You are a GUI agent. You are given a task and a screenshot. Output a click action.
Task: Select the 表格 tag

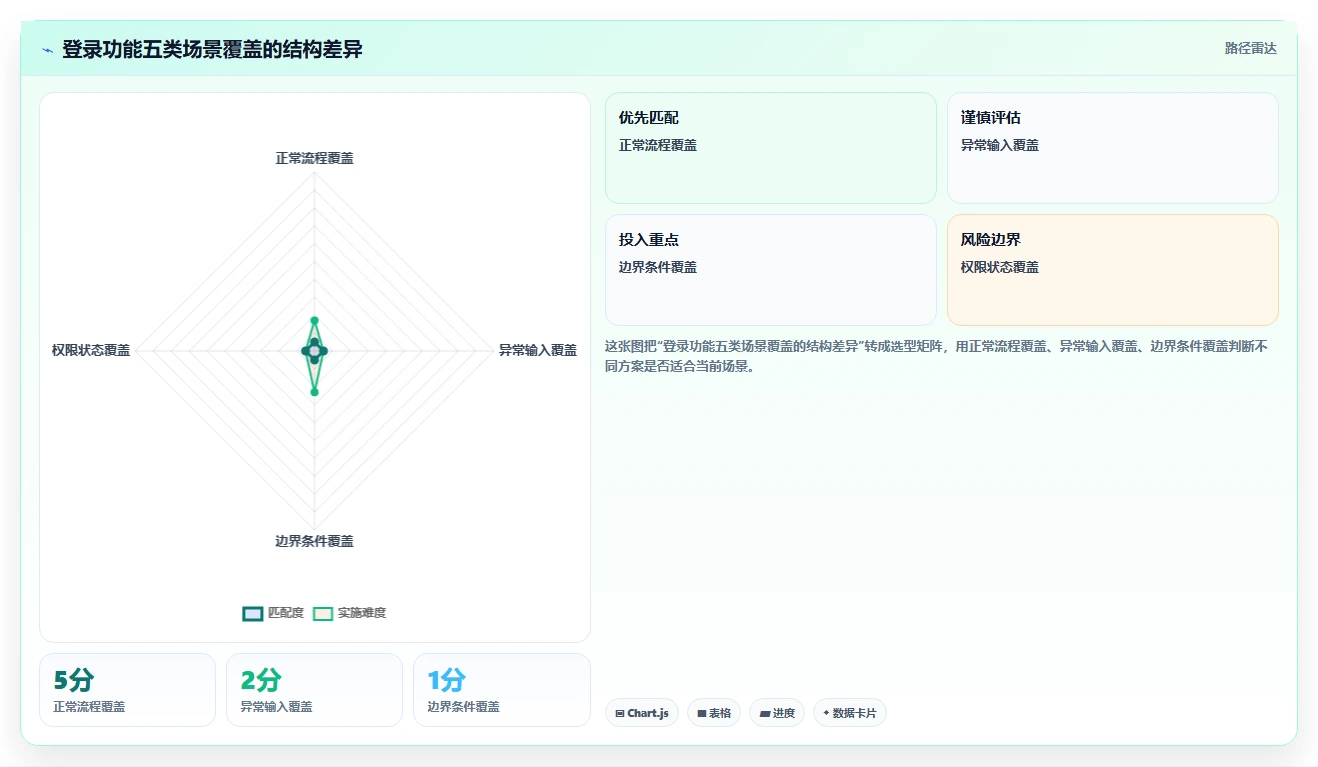click(x=714, y=713)
